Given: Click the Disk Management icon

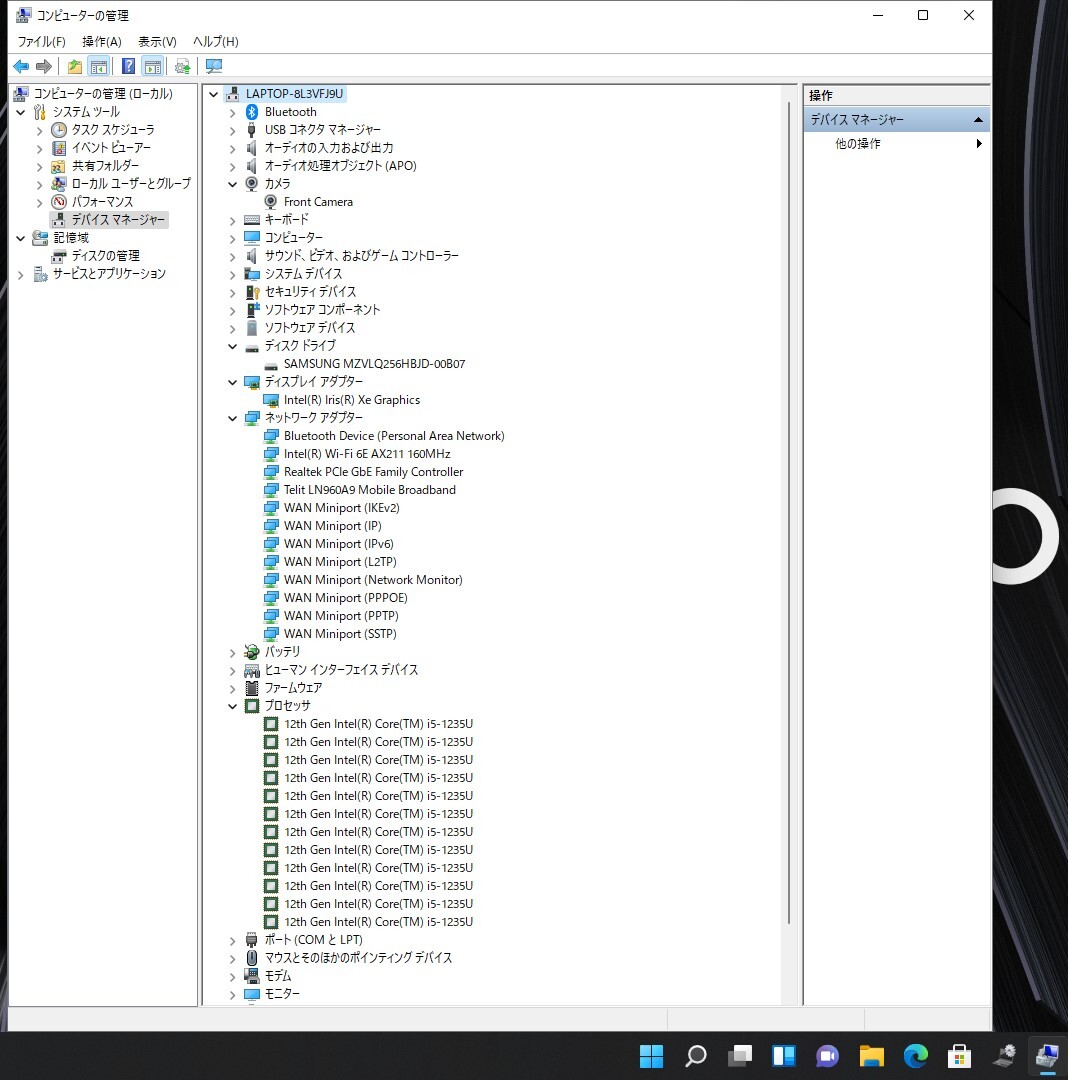Looking at the screenshot, I should 59,256.
